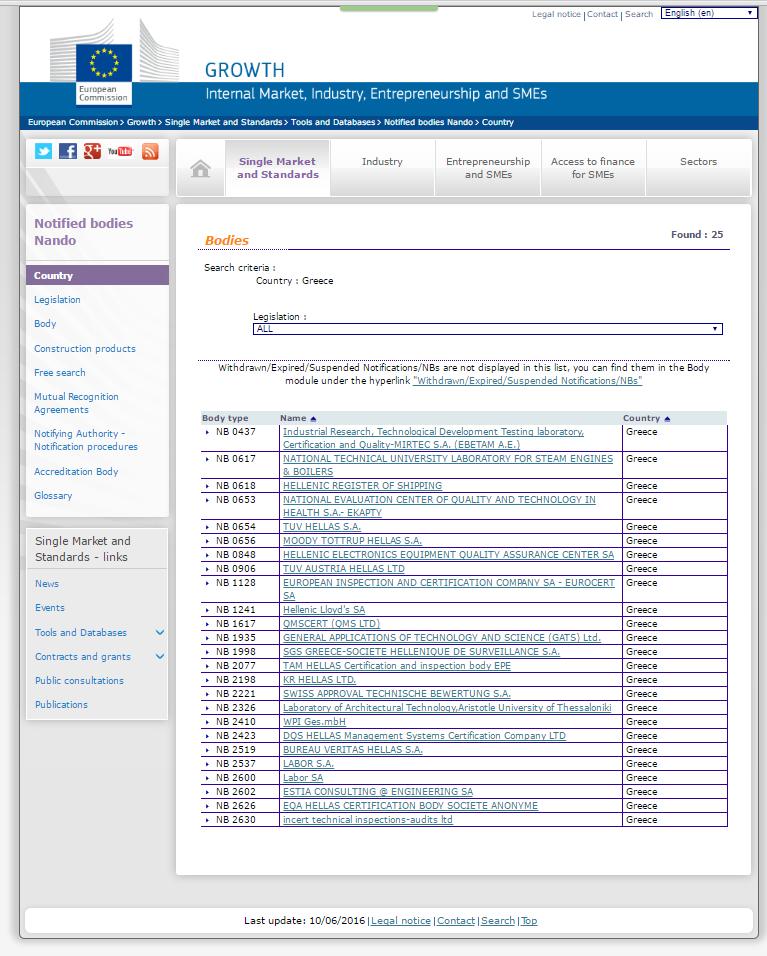Open the Public consultations link
Viewport: 767px width, 956px height.
[79, 680]
